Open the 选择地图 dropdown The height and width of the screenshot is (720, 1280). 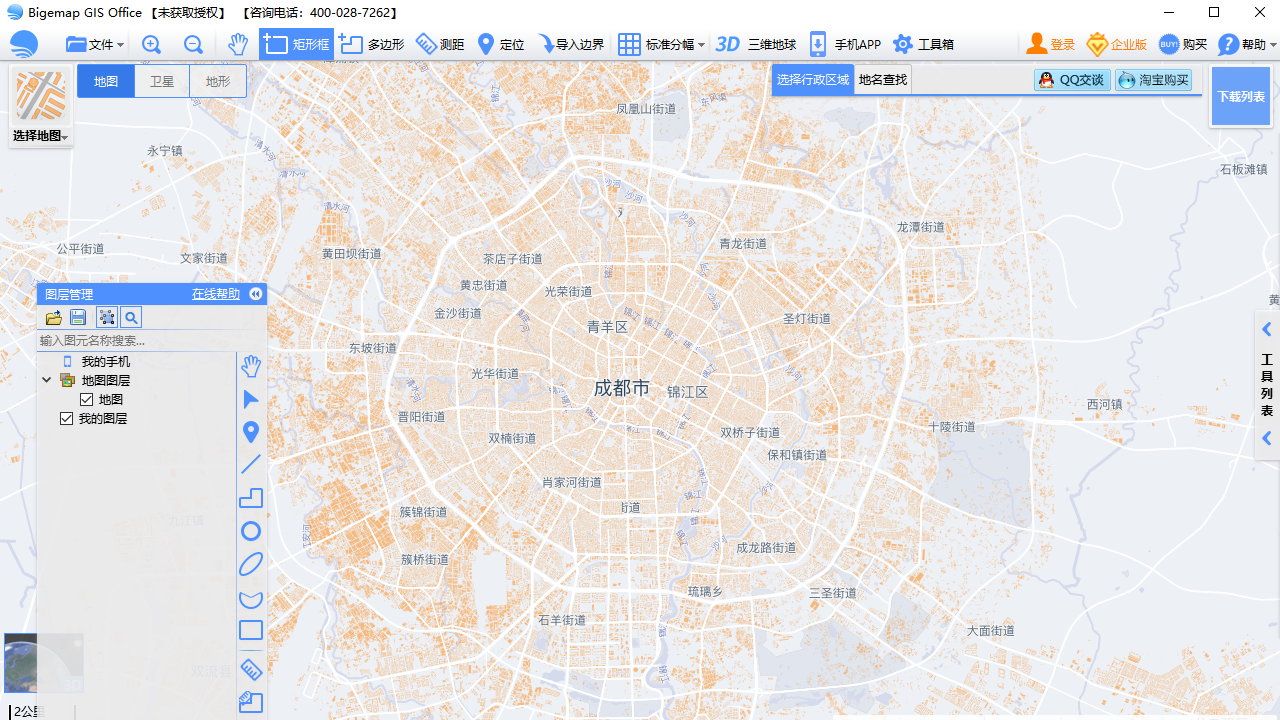point(40,135)
